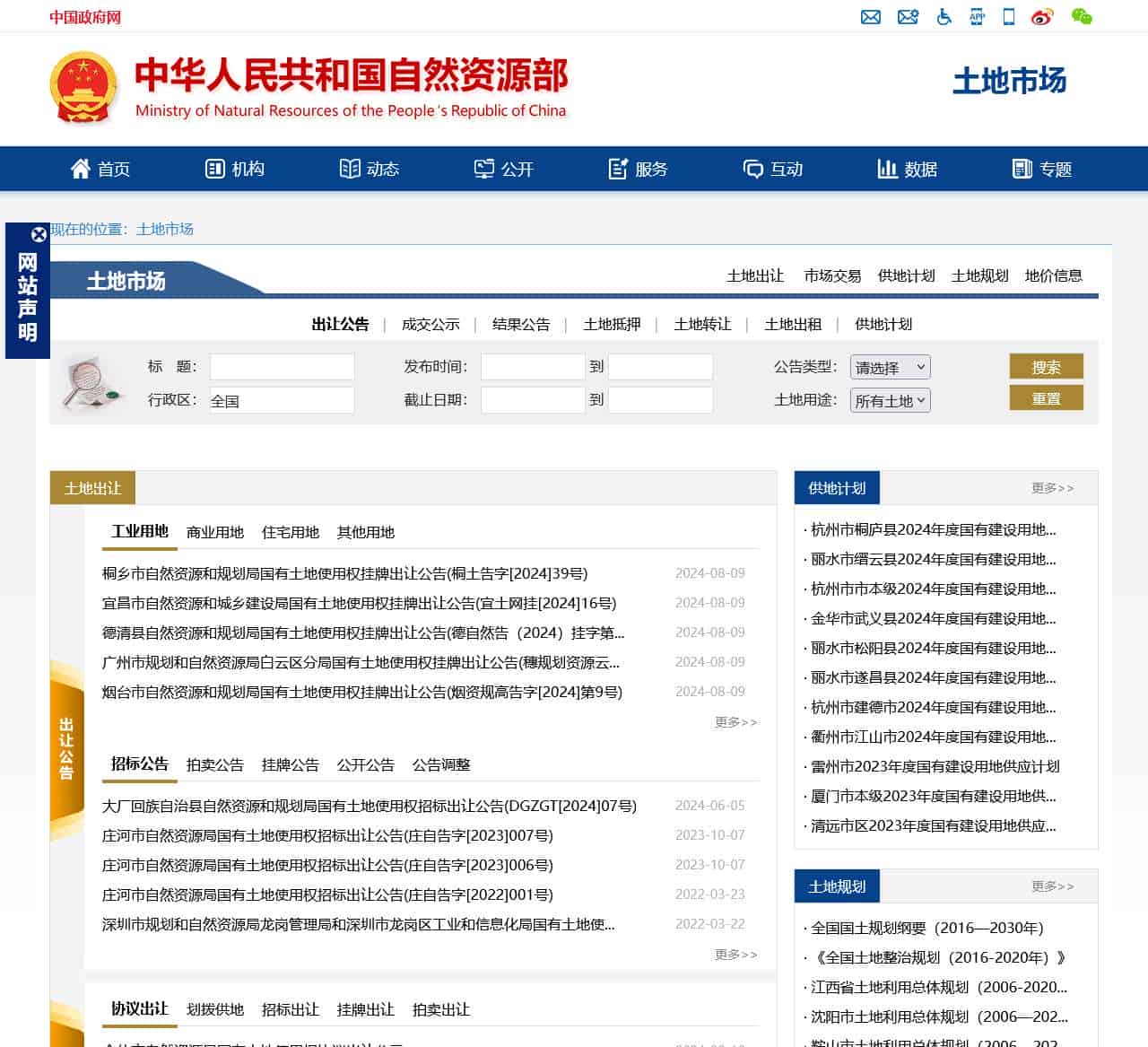The image size is (1148, 1047).
Task: Expand 更多 in the 供地计划 panel
Action: pyautogui.click(x=1052, y=488)
